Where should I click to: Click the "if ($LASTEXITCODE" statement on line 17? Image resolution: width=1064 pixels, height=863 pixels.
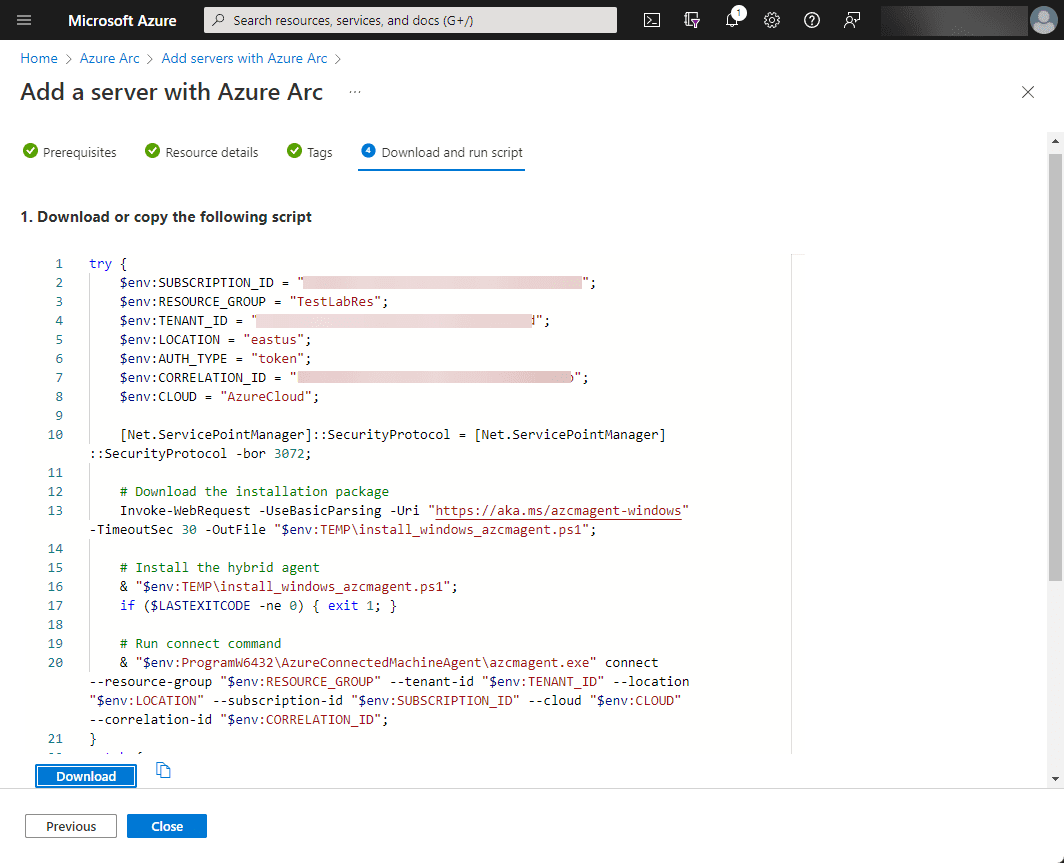pyautogui.click(x=185, y=606)
